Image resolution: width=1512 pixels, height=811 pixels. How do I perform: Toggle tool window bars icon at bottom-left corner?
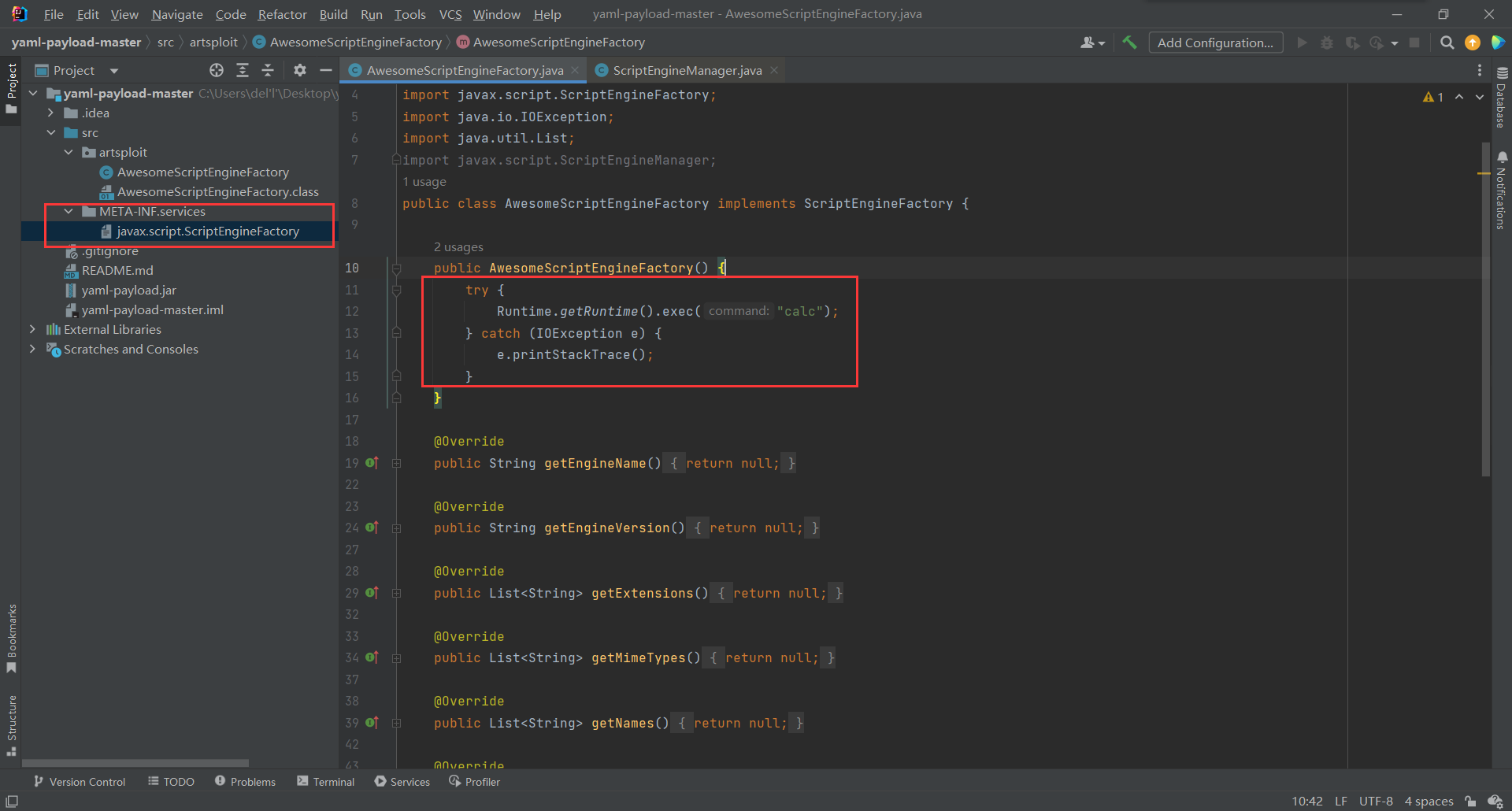pos(12,801)
